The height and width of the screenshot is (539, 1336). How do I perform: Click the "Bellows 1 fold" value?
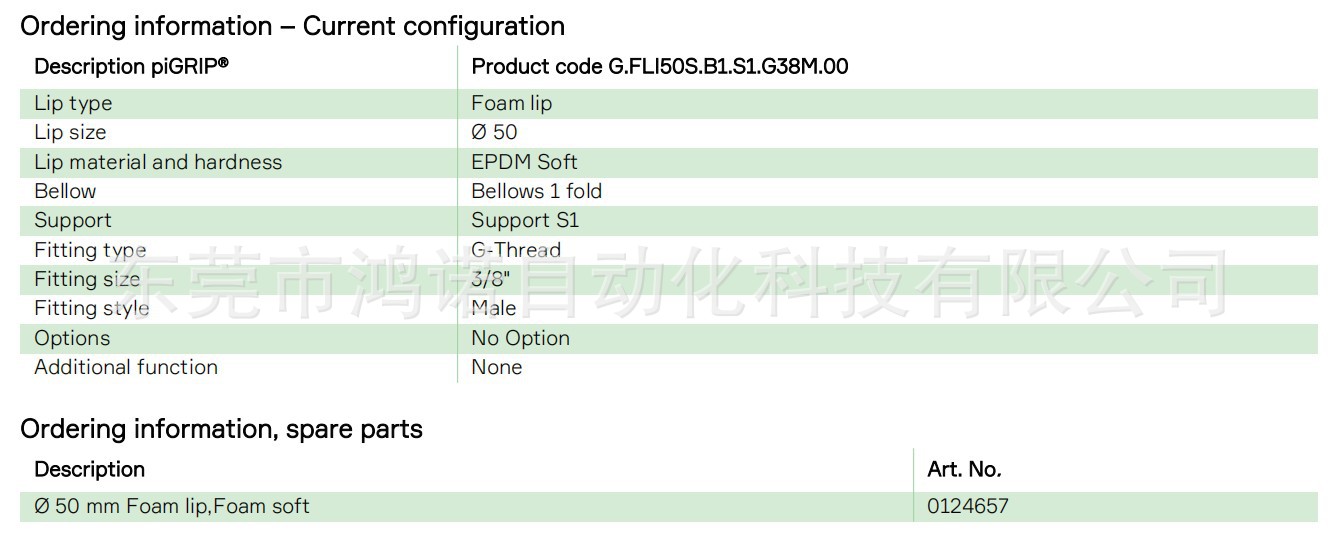pyautogui.click(x=536, y=191)
